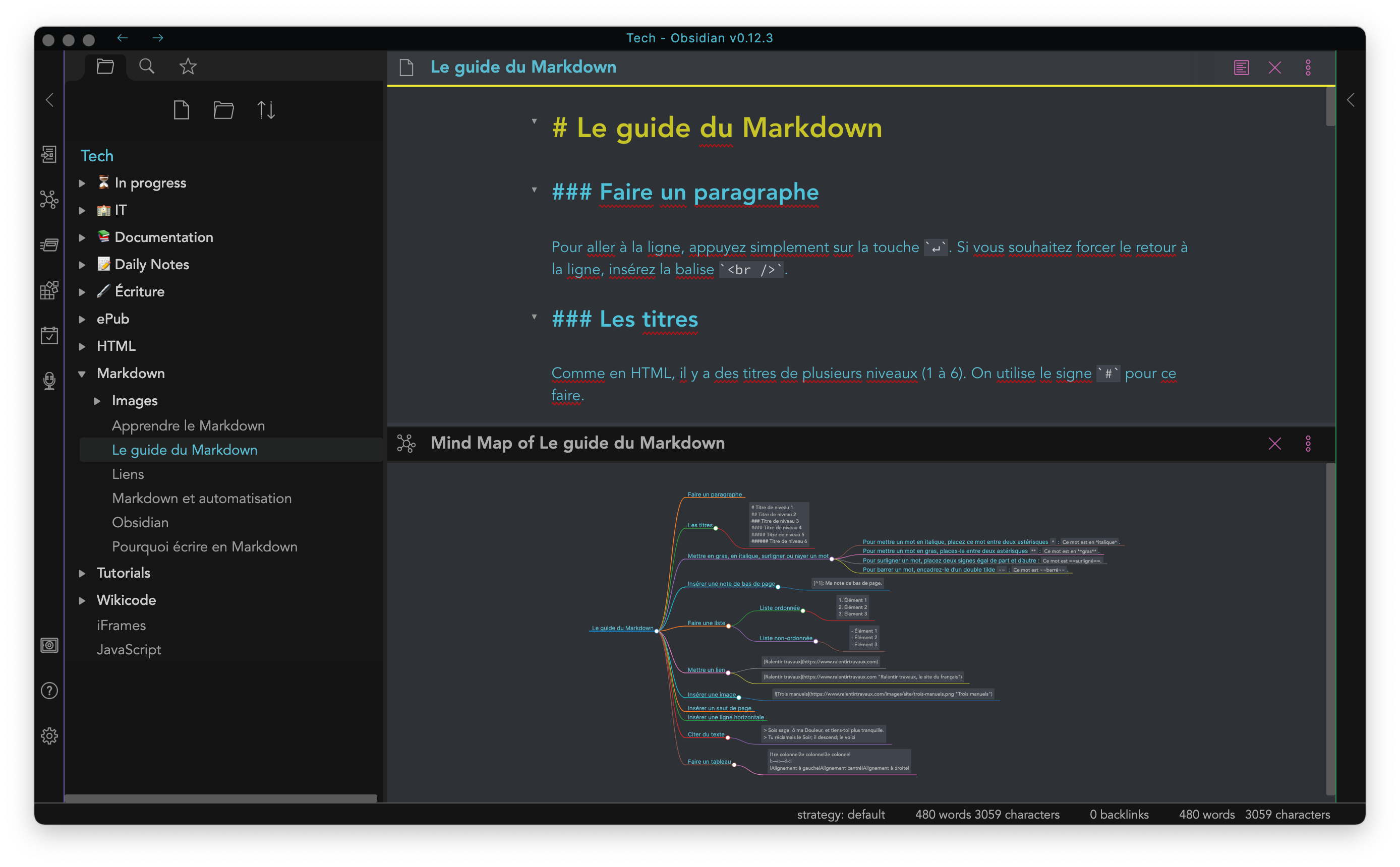1400x867 pixels.
Task: Close the Le guide du Markdown pane
Action: 1275,68
